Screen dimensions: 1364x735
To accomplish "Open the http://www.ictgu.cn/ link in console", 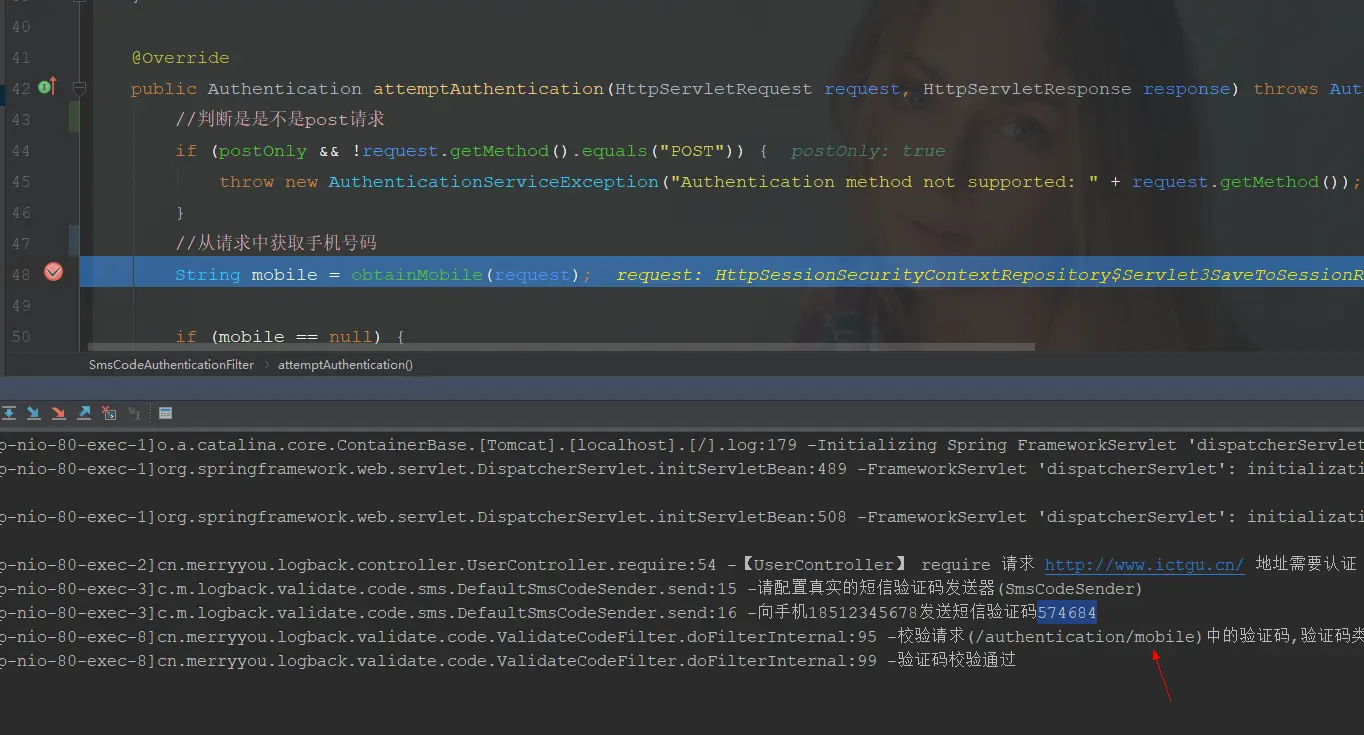I will point(1144,565).
